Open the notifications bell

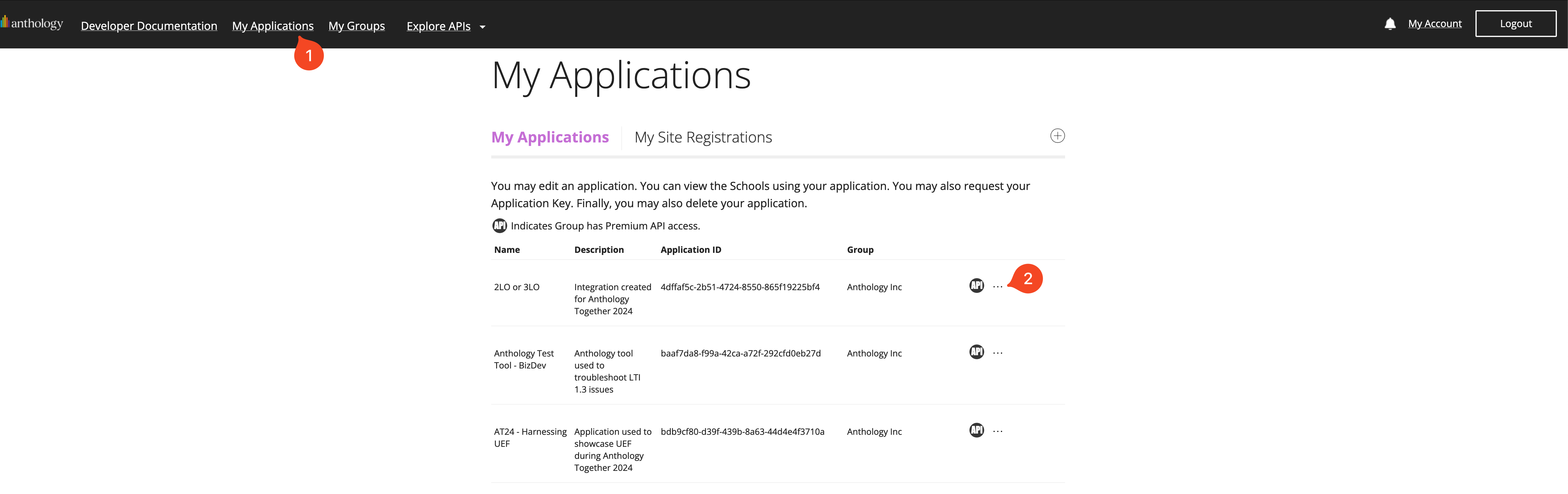coord(1390,24)
